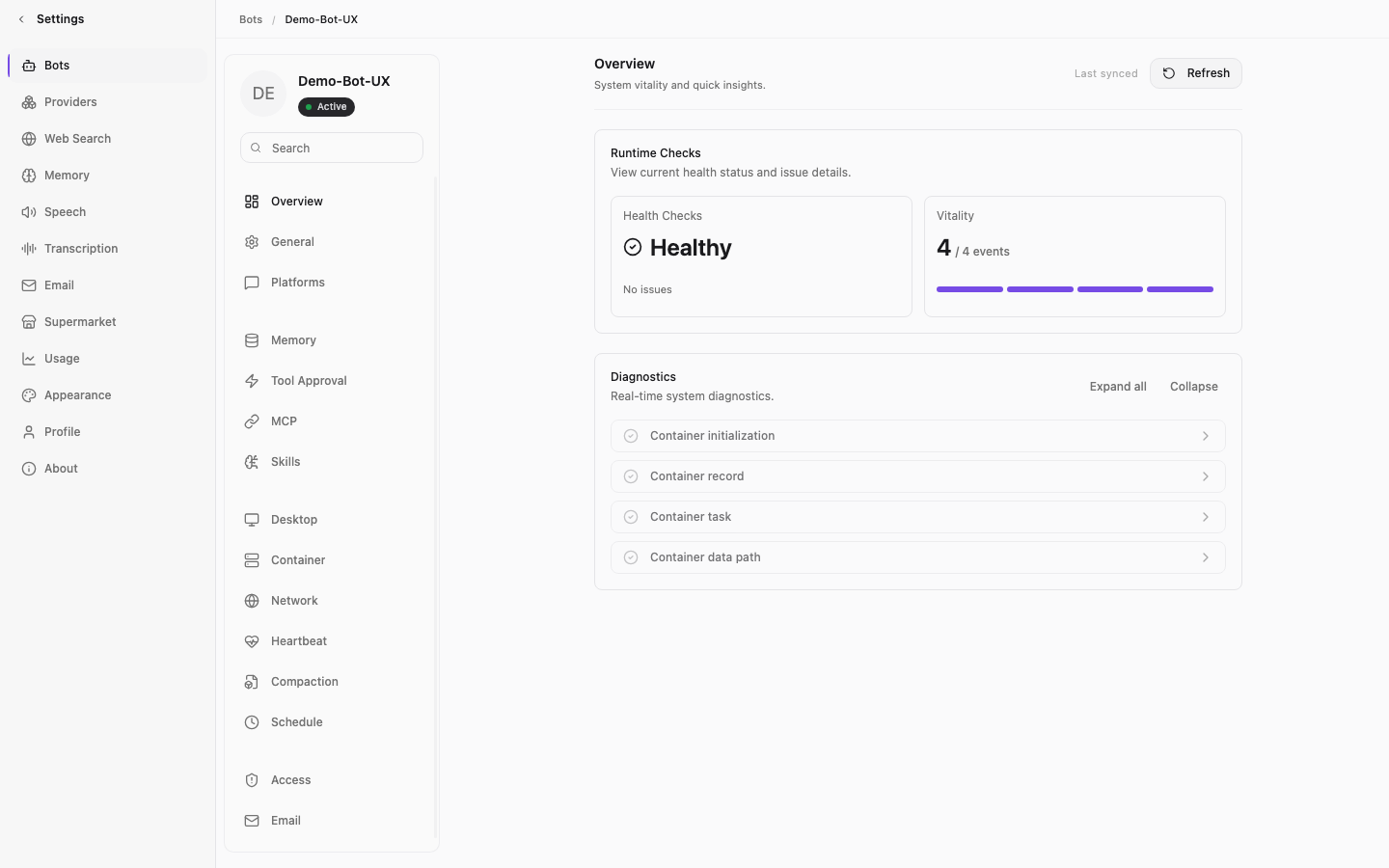Click the Supermarket store icon
1389x868 pixels.
29,322
